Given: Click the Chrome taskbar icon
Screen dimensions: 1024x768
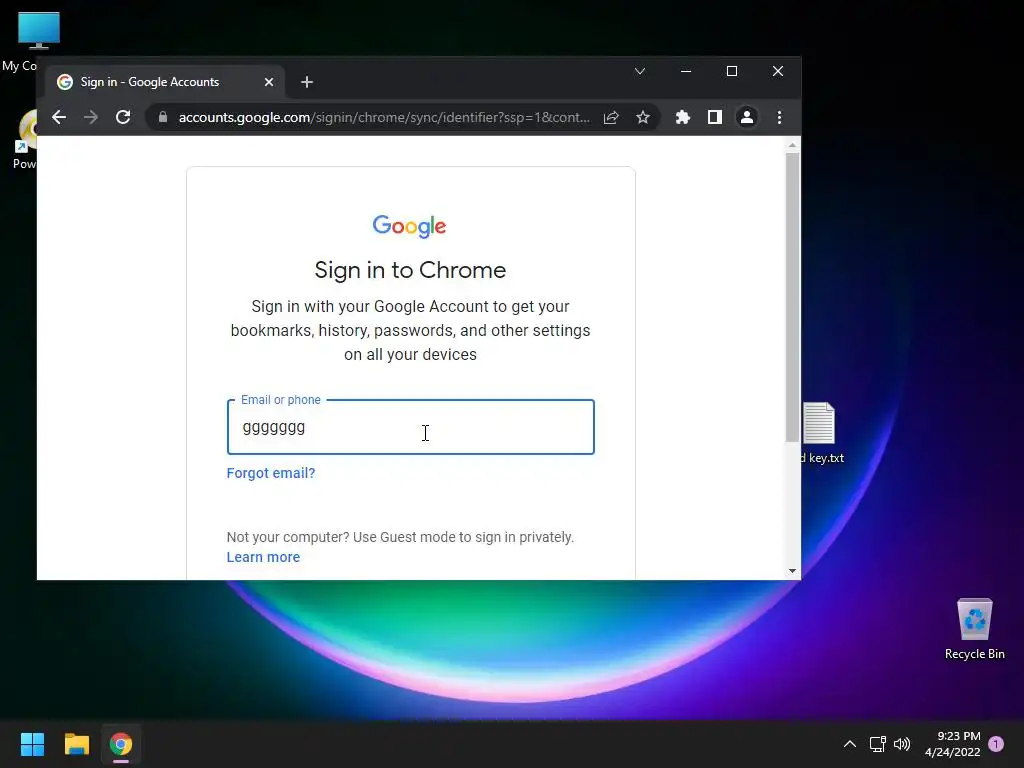Looking at the screenshot, I should pyautogui.click(x=121, y=744).
